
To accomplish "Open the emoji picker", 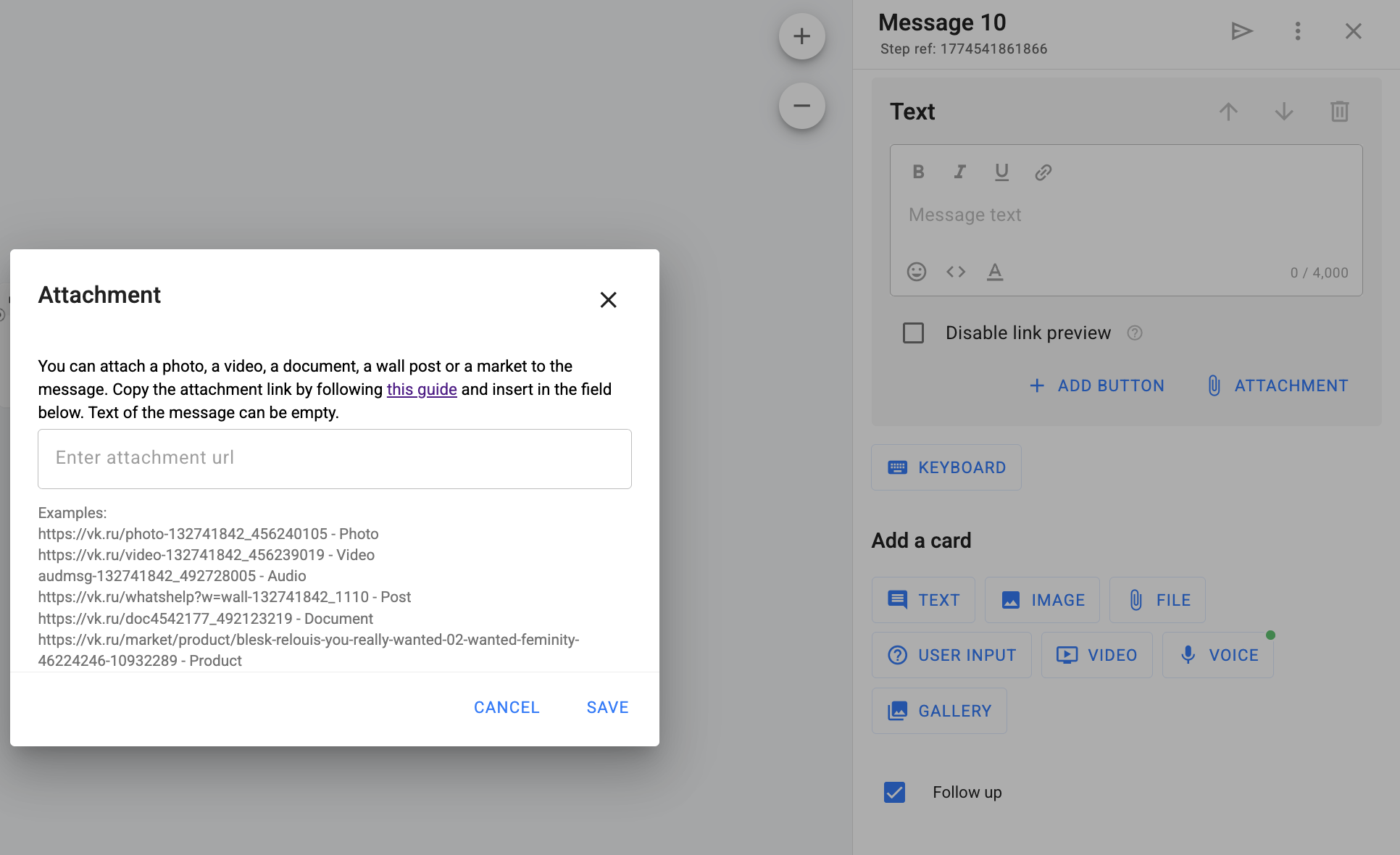I will [917, 272].
